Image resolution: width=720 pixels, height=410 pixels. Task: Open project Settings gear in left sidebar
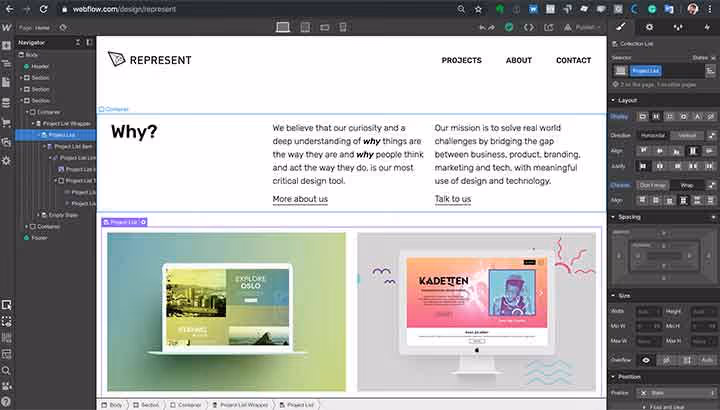click(6, 161)
